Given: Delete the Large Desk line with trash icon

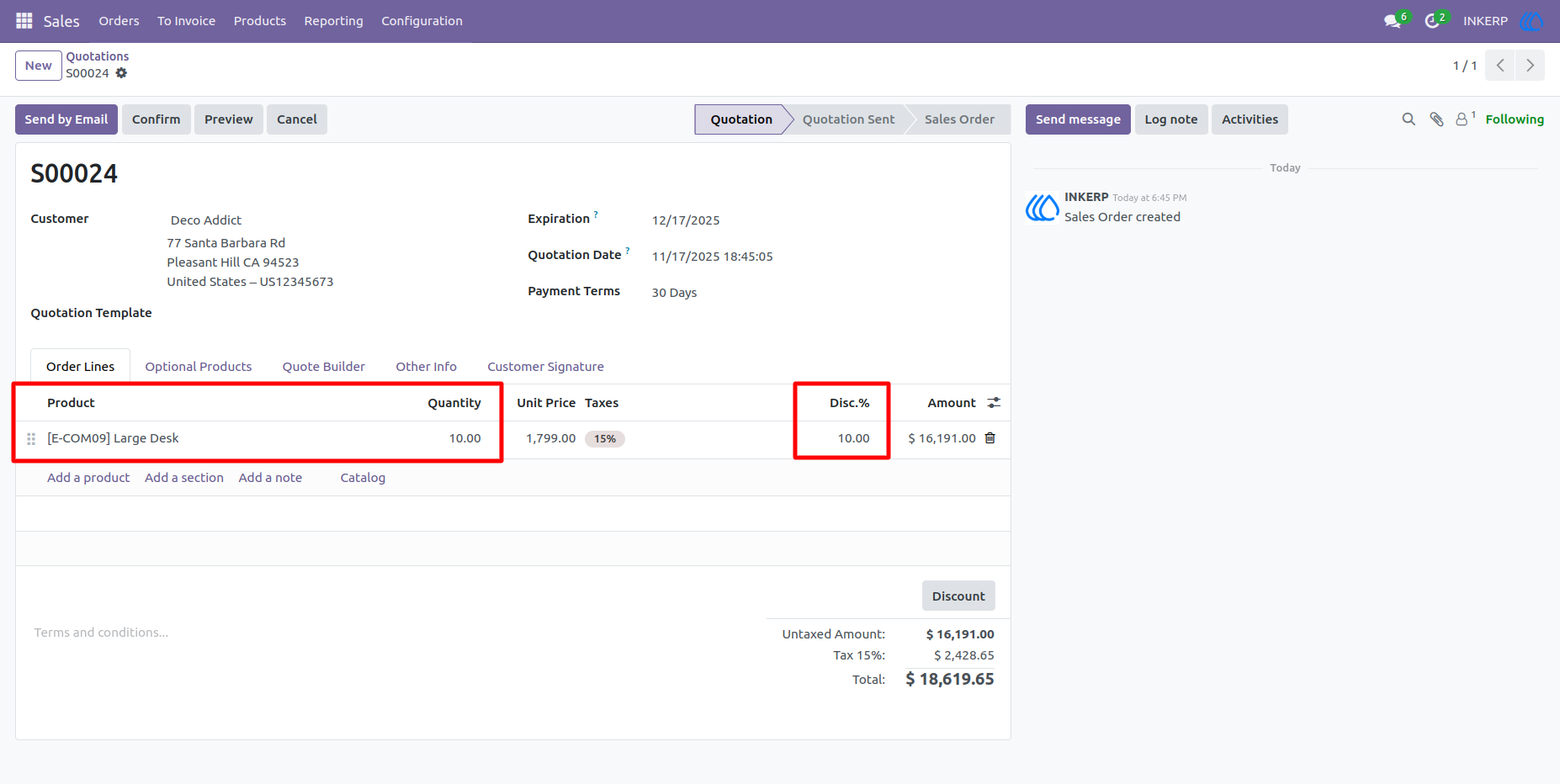Looking at the screenshot, I should tap(990, 438).
